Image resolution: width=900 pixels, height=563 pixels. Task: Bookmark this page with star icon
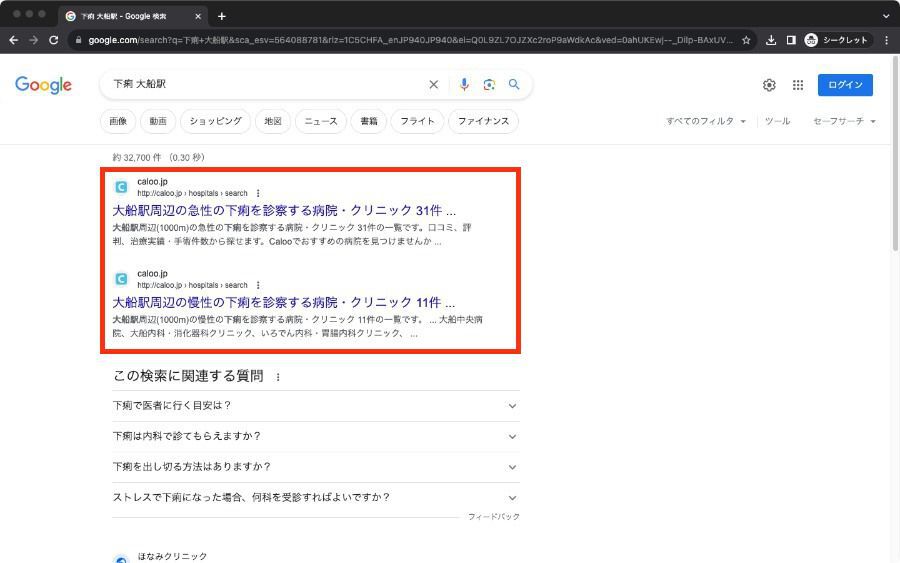(x=746, y=40)
